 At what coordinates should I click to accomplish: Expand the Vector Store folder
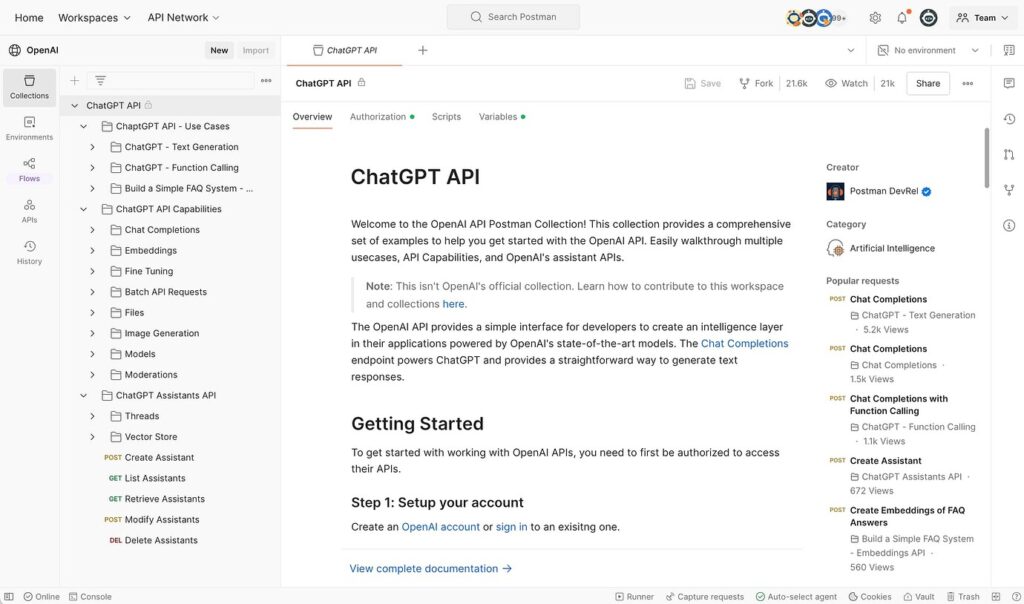(x=92, y=437)
